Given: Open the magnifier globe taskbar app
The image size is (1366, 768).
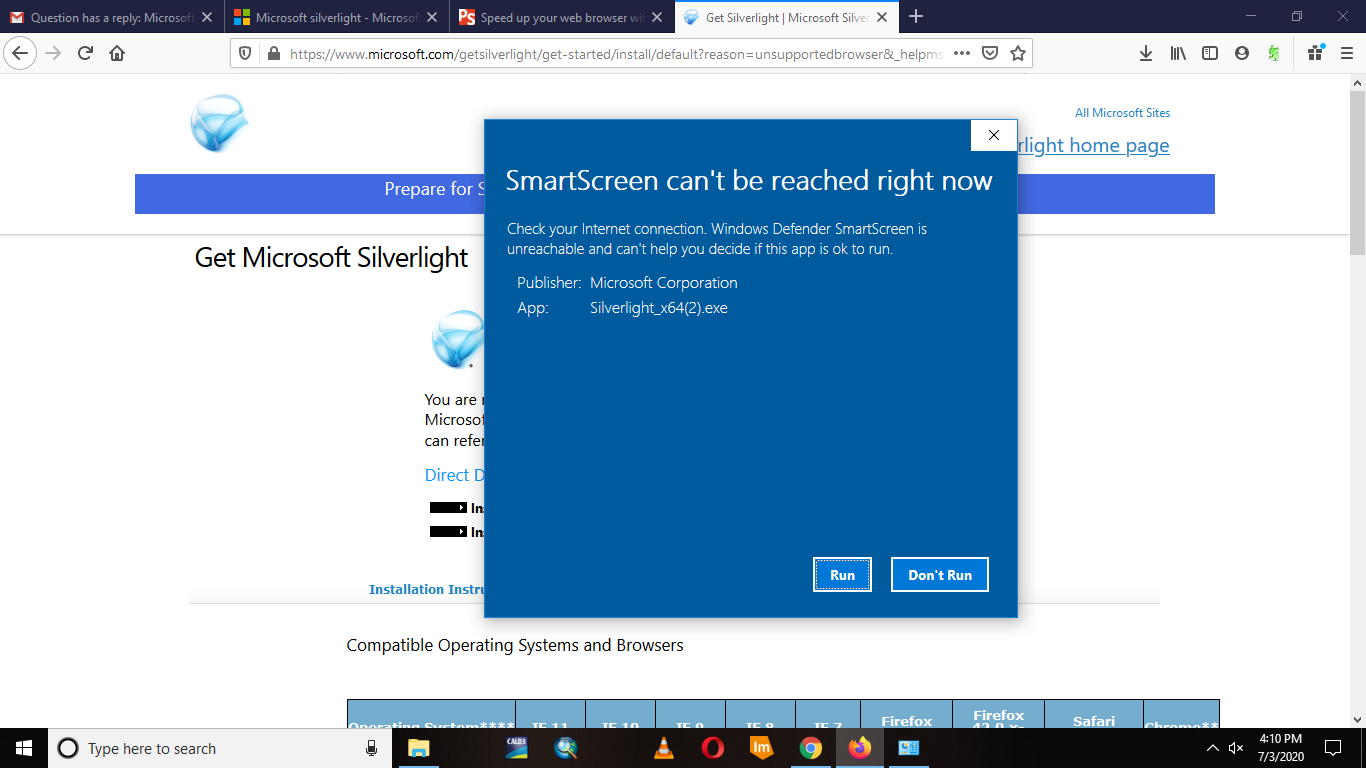Looking at the screenshot, I should [x=566, y=748].
